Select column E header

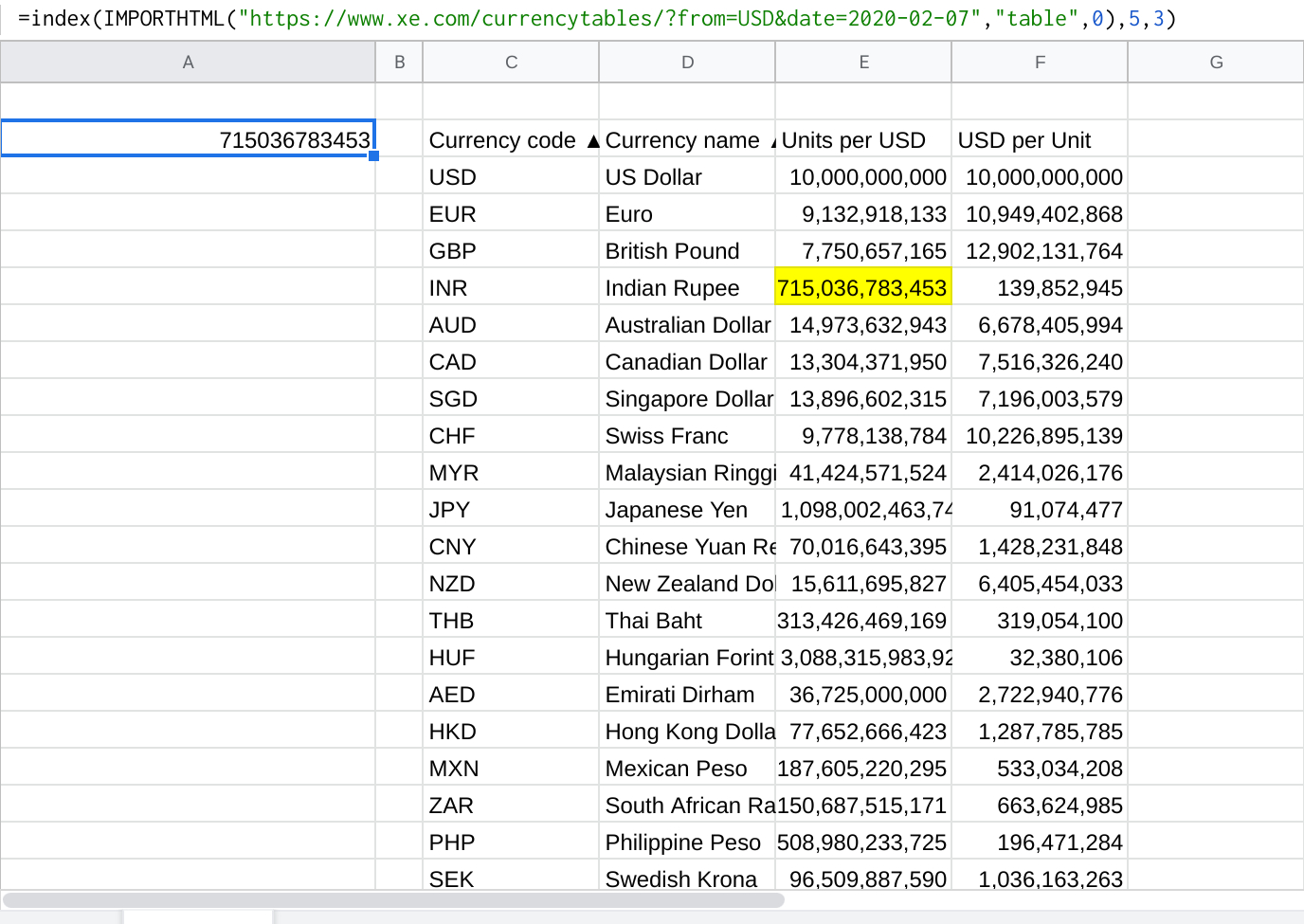pyautogui.click(x=863, y=62)
